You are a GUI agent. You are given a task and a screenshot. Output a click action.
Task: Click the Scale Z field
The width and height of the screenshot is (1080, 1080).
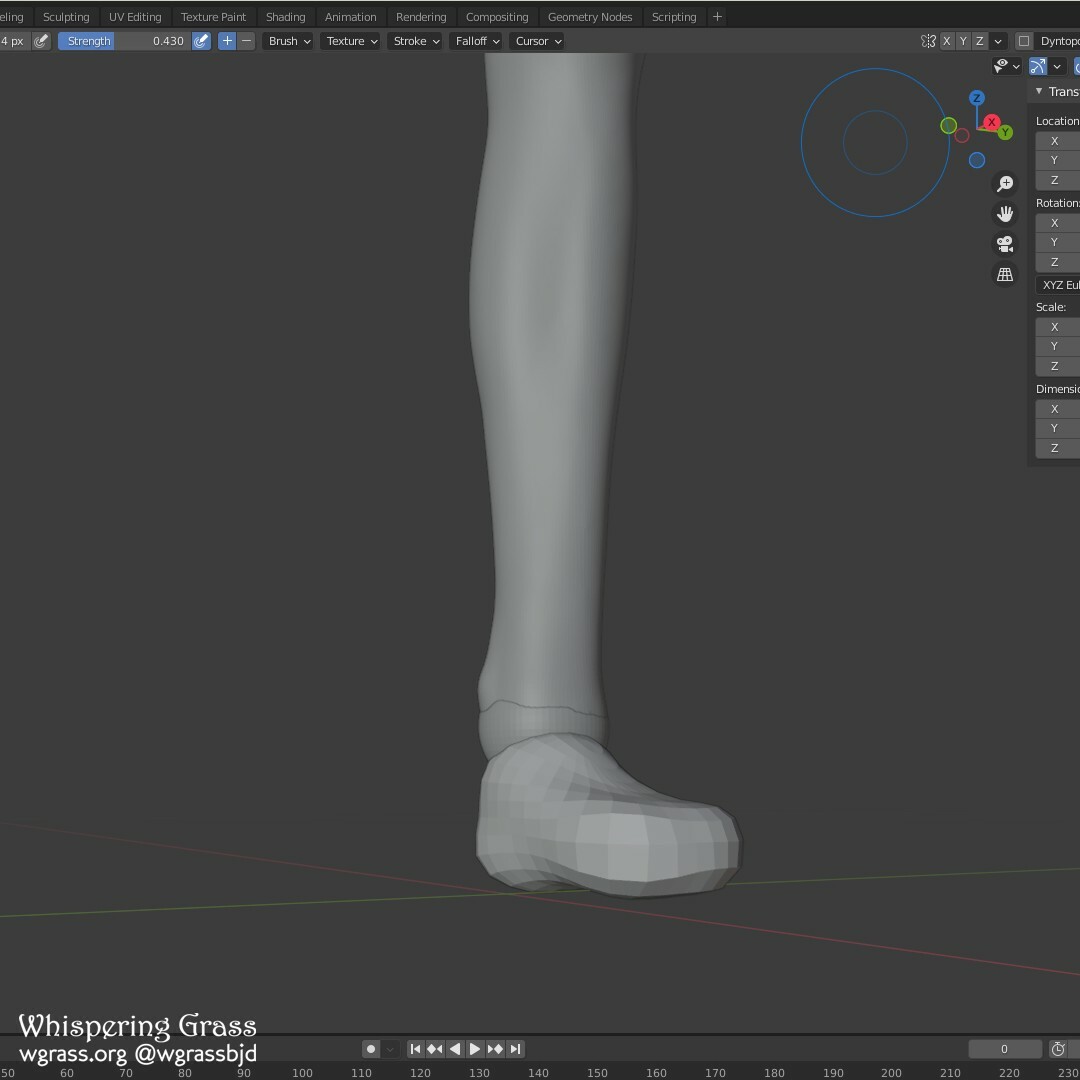coord(1058,366)
